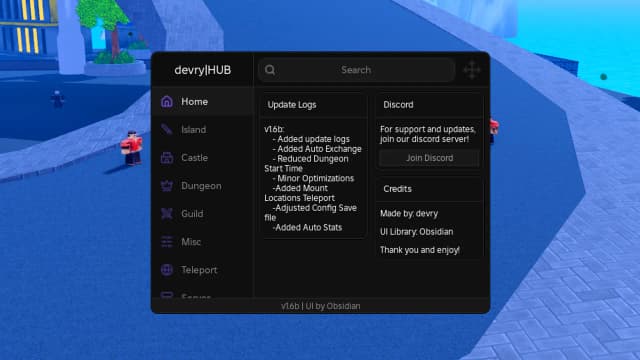Open the Misc tab

(202, 242)
